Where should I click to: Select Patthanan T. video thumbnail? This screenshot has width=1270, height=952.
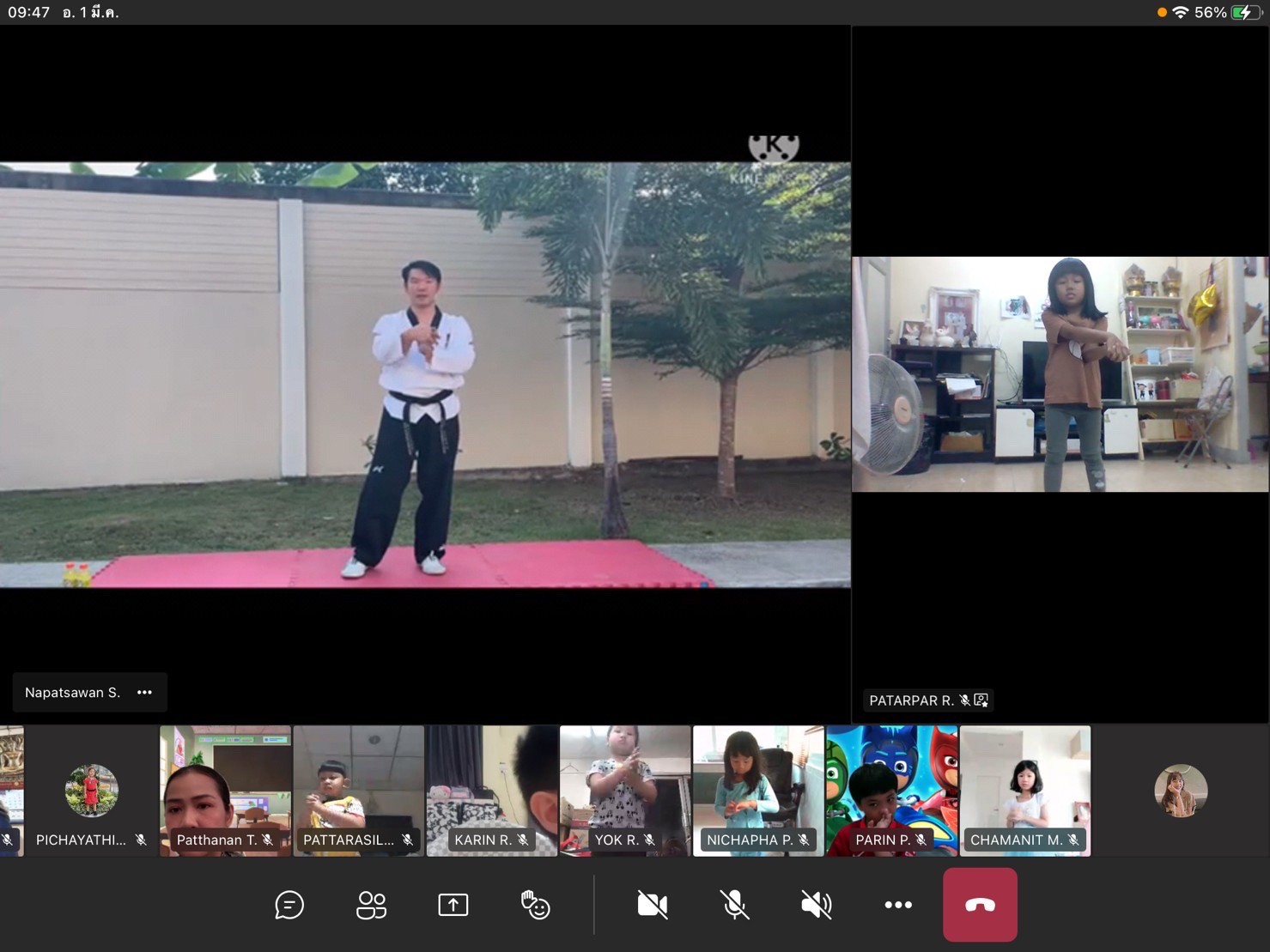(226, 790)
